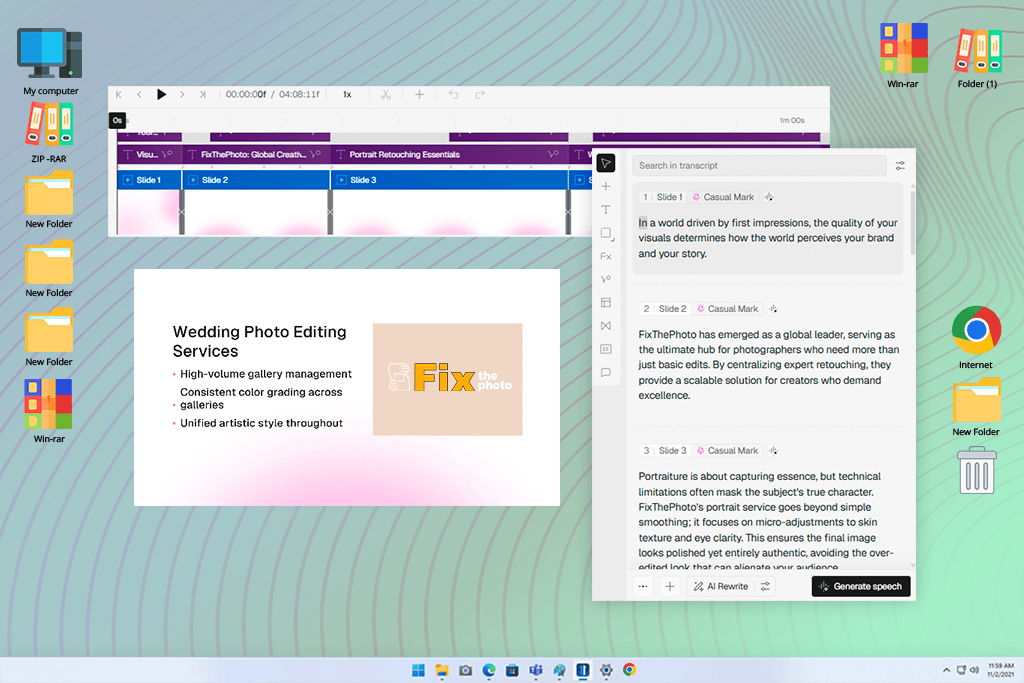Screen dimensions: 1024x683
Task: Click the transcript panel scrollbar
Action: point(912,222)
